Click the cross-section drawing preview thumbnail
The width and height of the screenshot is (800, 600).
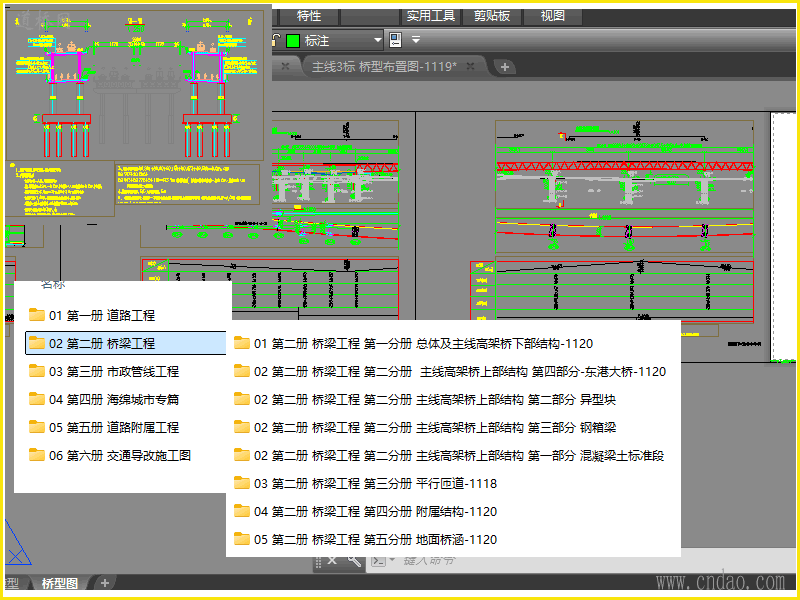coord(135,84)
